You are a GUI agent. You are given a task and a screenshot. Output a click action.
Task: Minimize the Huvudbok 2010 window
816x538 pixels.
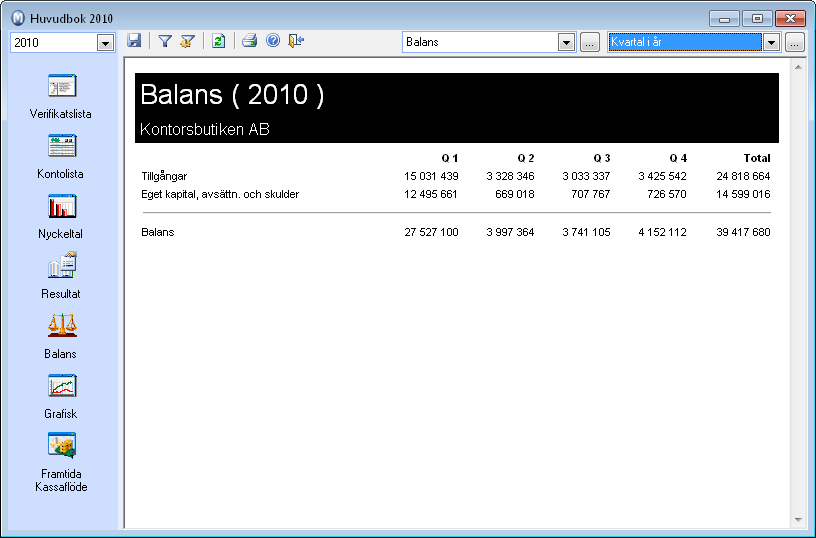[x=724, y=19]
